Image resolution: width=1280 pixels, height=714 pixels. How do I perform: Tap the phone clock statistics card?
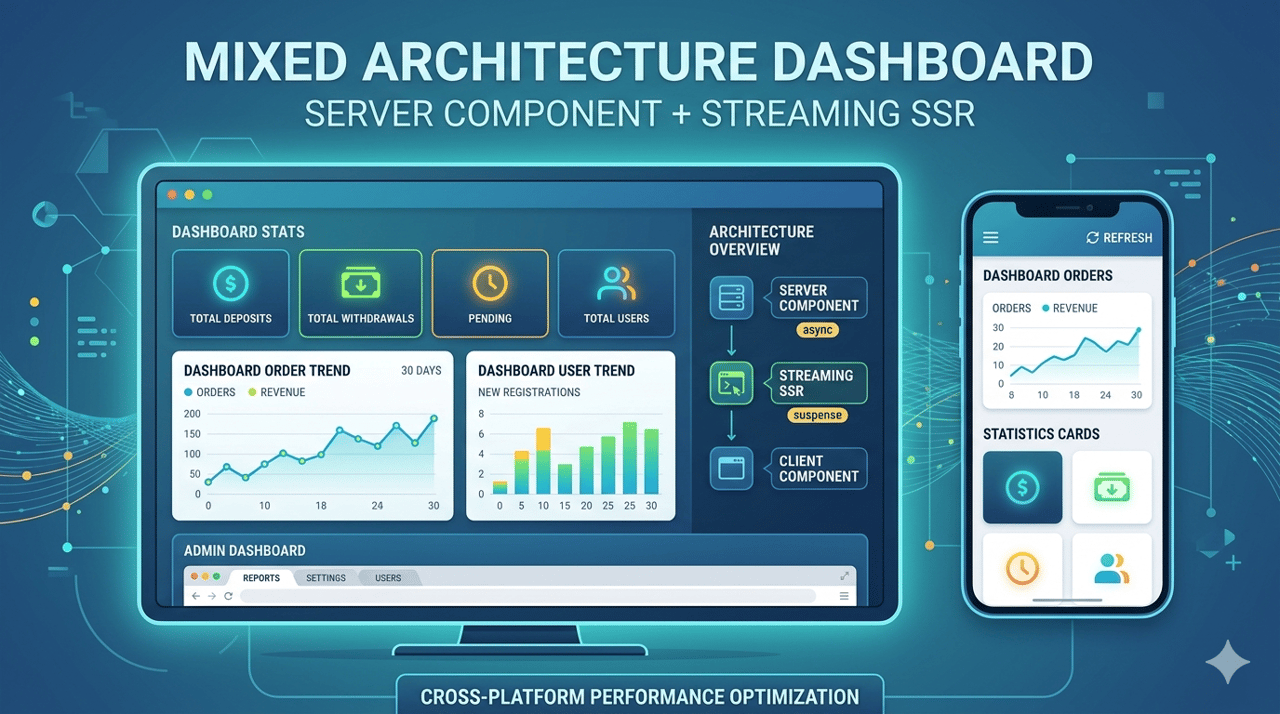(x=1022, y=568)
